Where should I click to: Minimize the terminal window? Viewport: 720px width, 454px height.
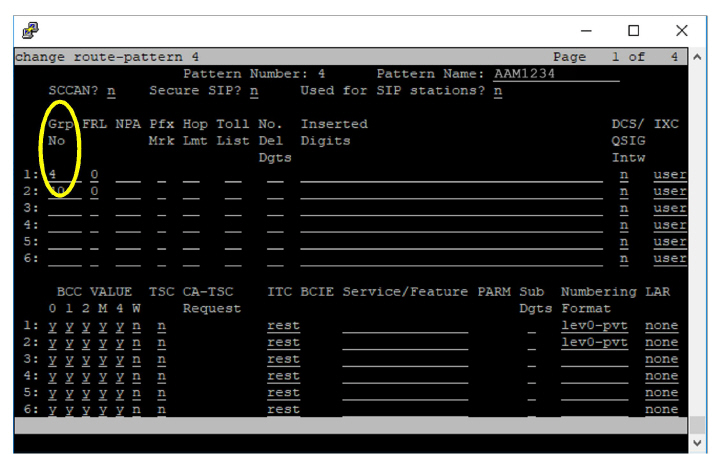[586, 31]
